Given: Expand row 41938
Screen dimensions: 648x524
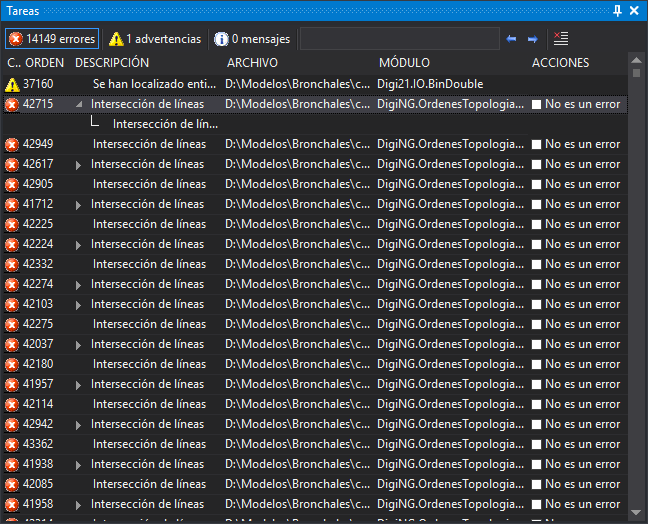Looking at the screenshot, I should coord(78,465).
